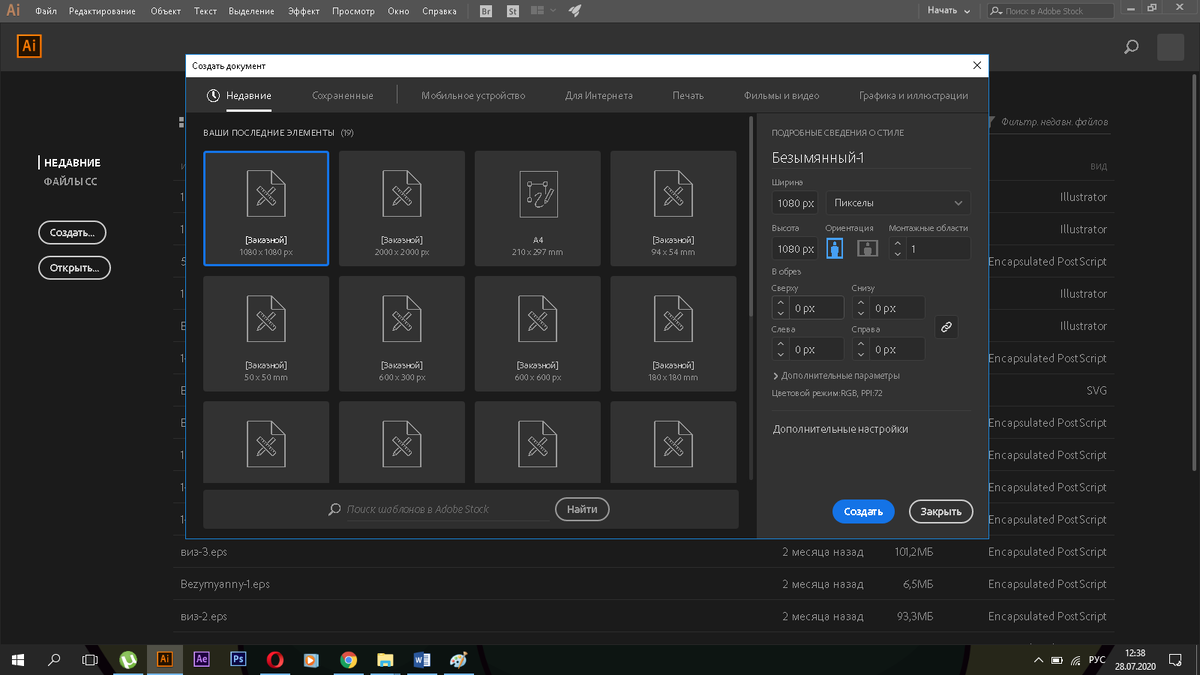
Task: Open Adobe Bridge via Br icon
Action: [486, 11]
